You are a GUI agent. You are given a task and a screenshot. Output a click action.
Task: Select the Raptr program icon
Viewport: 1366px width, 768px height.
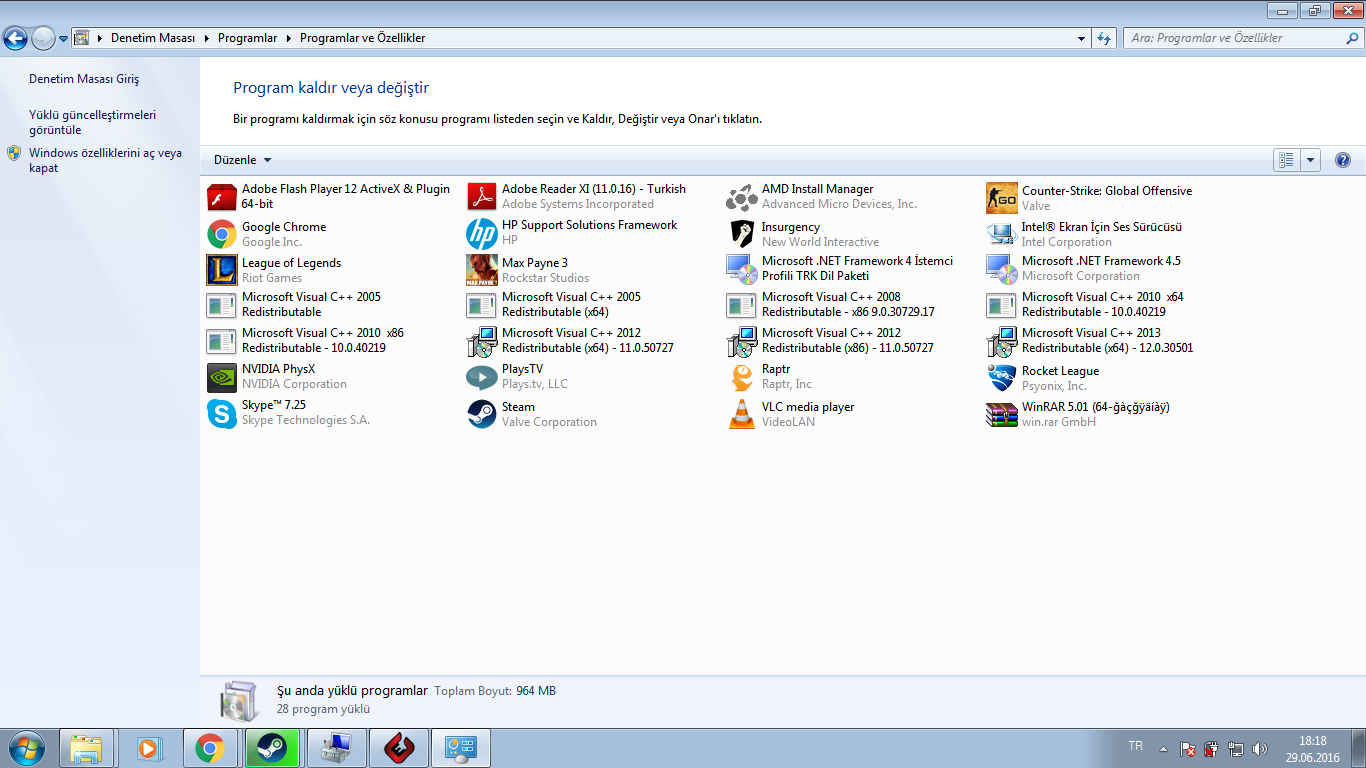(x=742, y=377)
